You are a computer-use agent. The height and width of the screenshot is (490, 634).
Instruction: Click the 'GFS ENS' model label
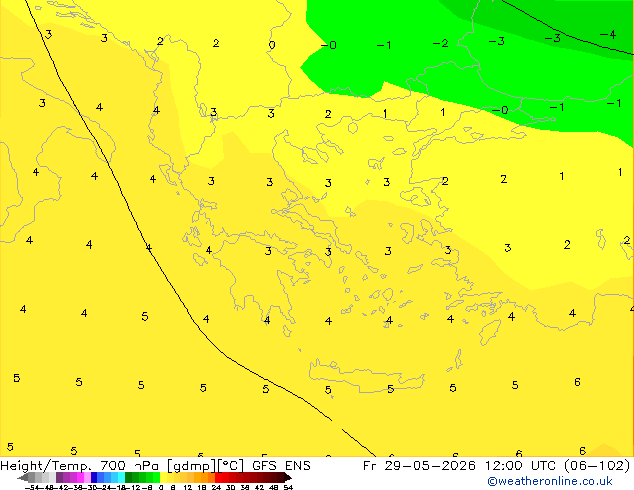click(x=281, y=466)
